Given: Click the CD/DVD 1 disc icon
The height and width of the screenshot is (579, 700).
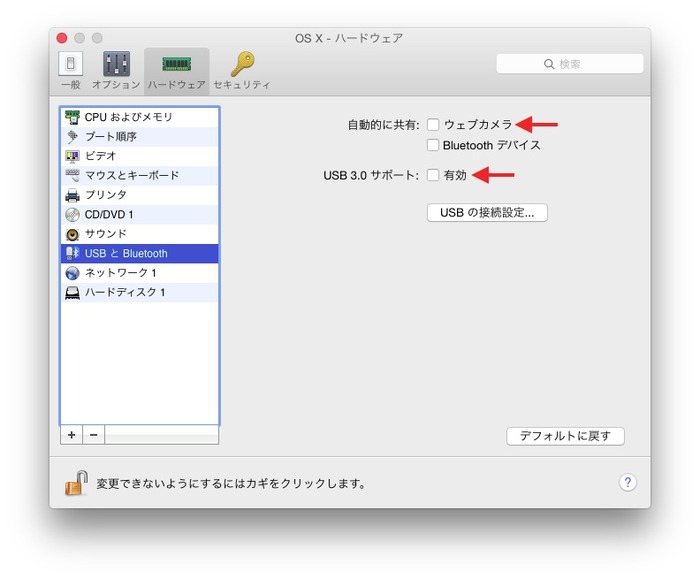Looking at the screenshot, I should coord(72,215).
